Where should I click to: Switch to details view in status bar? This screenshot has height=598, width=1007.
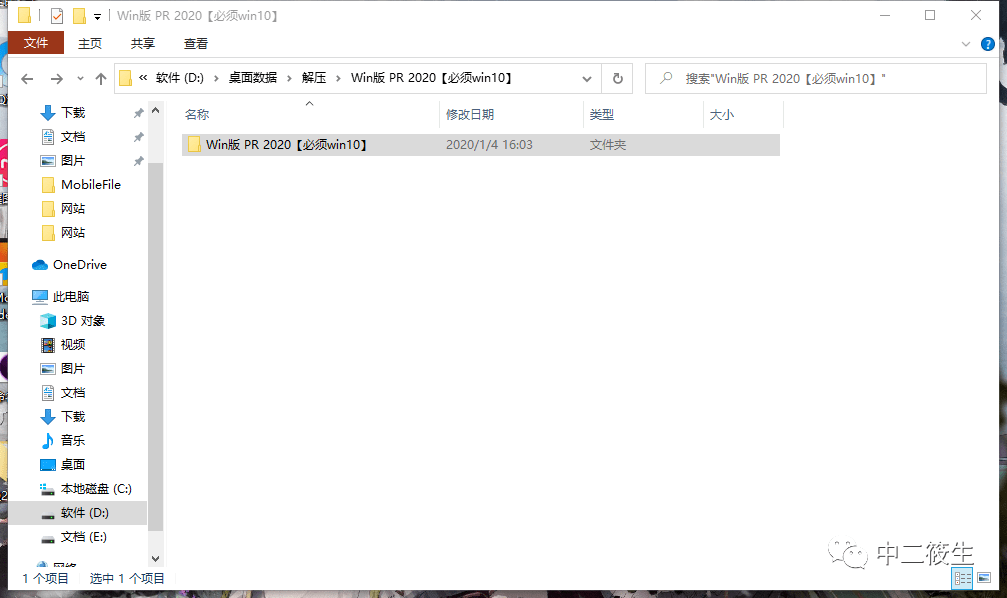point(964,578)
